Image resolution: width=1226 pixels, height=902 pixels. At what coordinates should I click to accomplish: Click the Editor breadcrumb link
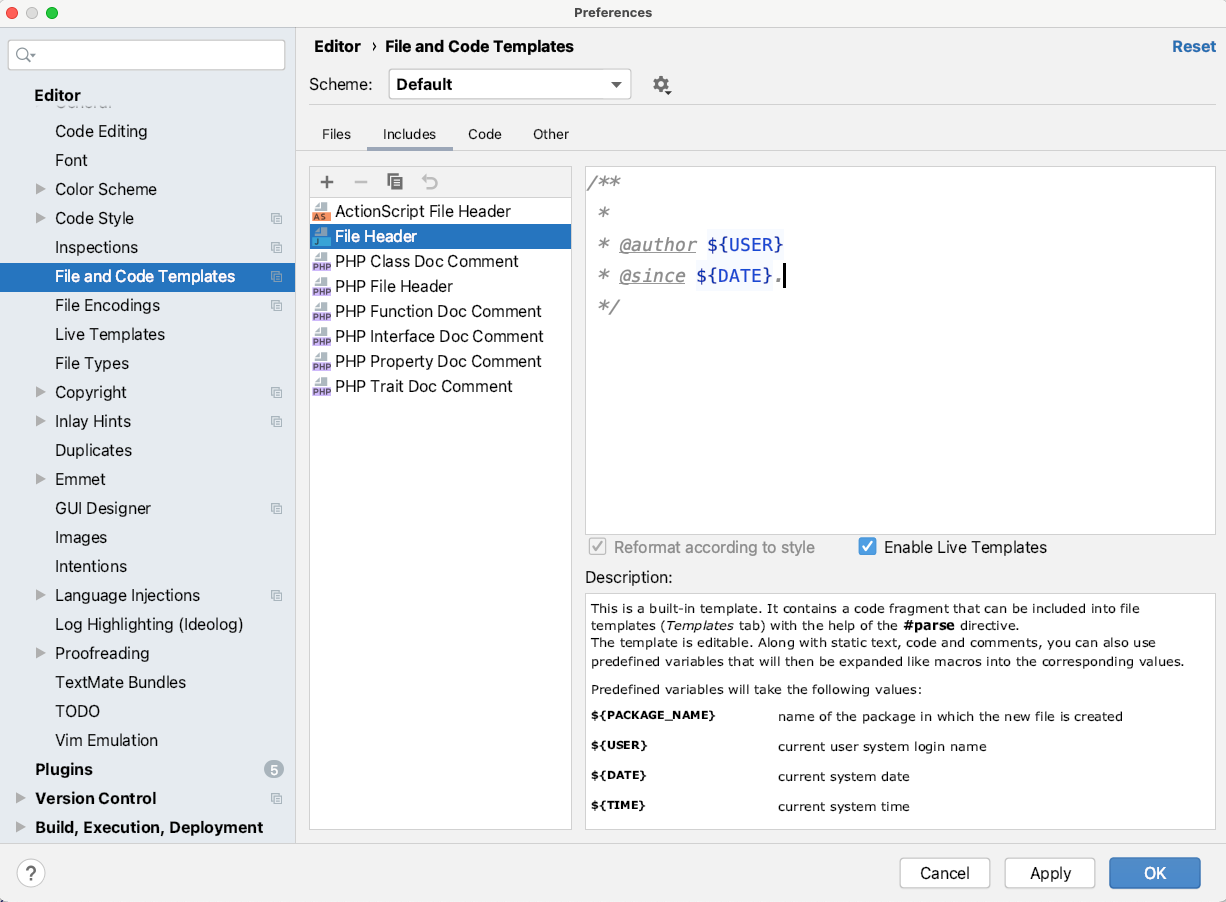[337, 46]
